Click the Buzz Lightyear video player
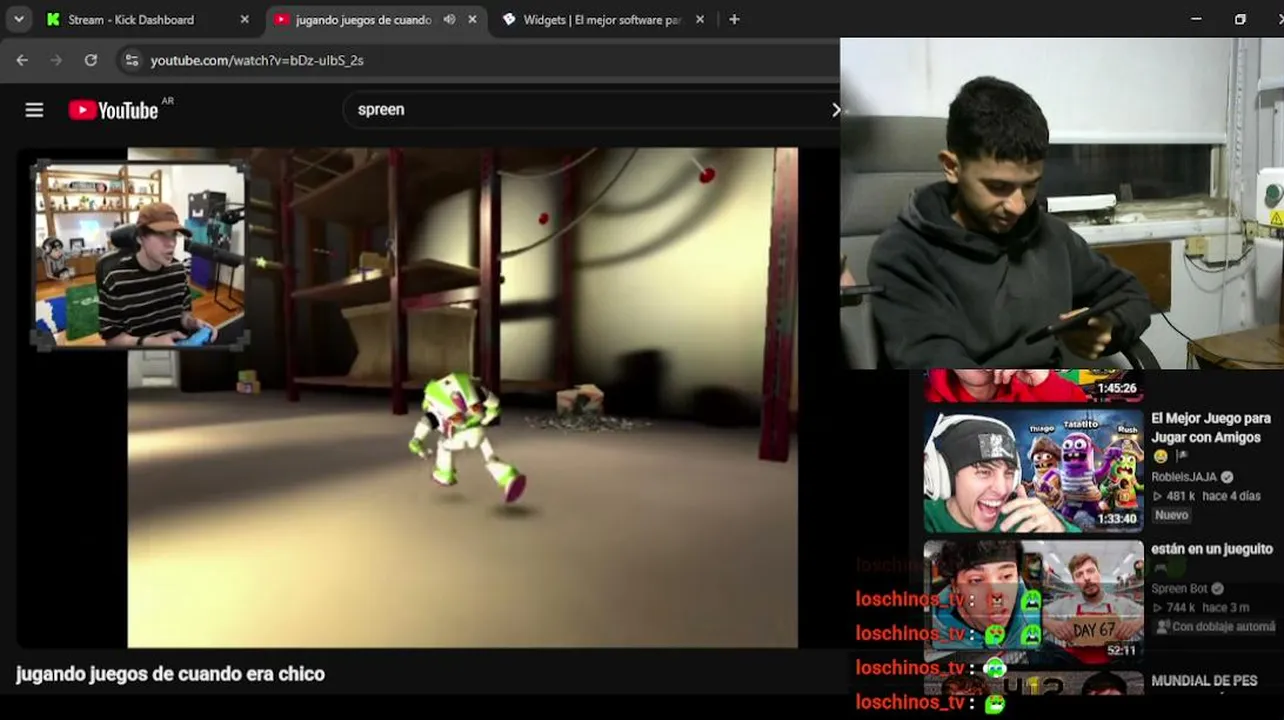The image size is (1284, 720). point(462,397)
